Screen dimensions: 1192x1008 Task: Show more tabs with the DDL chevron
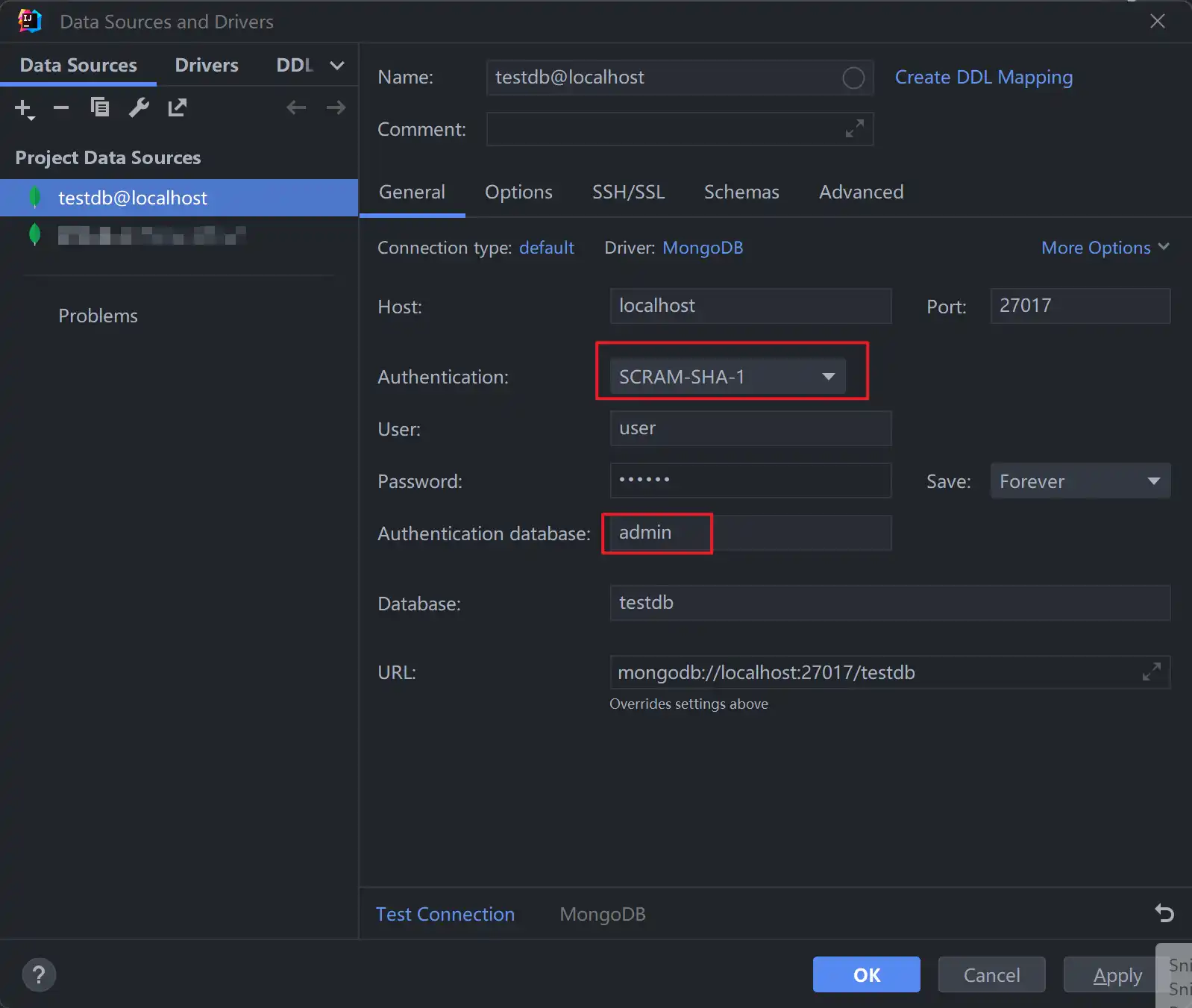click(337, 66)
